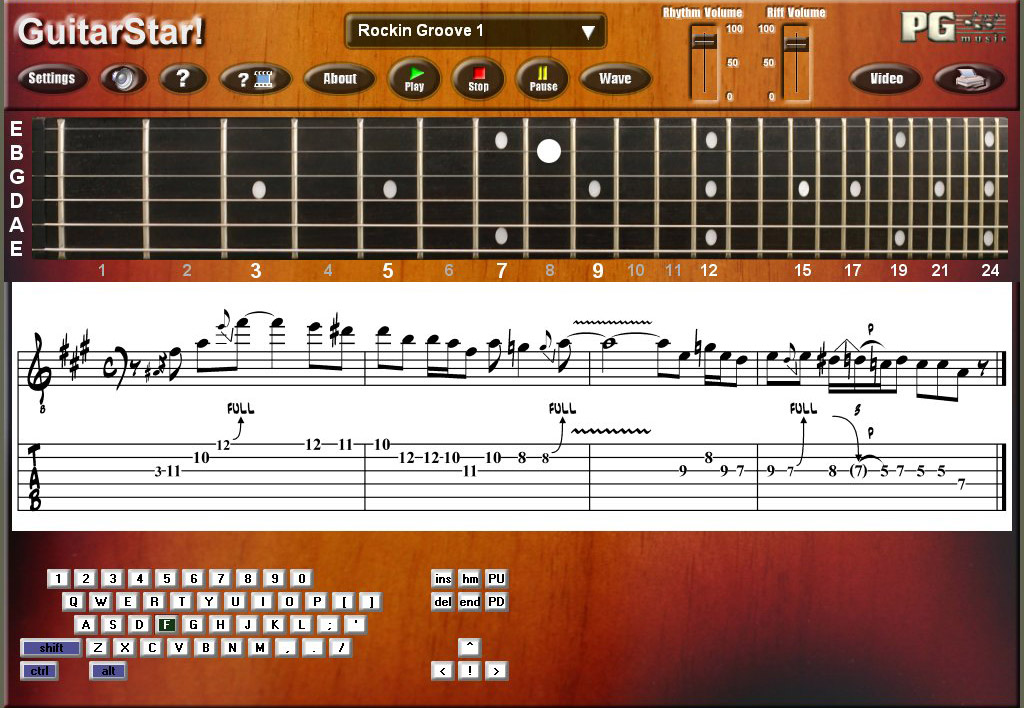The height and width of the screenshot is (708, 1024).
Task: Click the left bracket key
Action: click(x=344, y=602)
